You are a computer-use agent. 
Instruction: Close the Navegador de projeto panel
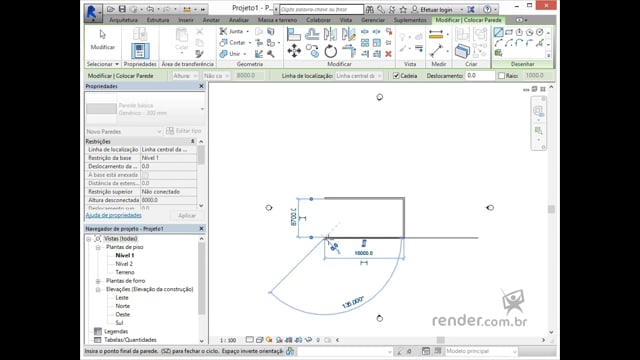(x=201, y=229)
